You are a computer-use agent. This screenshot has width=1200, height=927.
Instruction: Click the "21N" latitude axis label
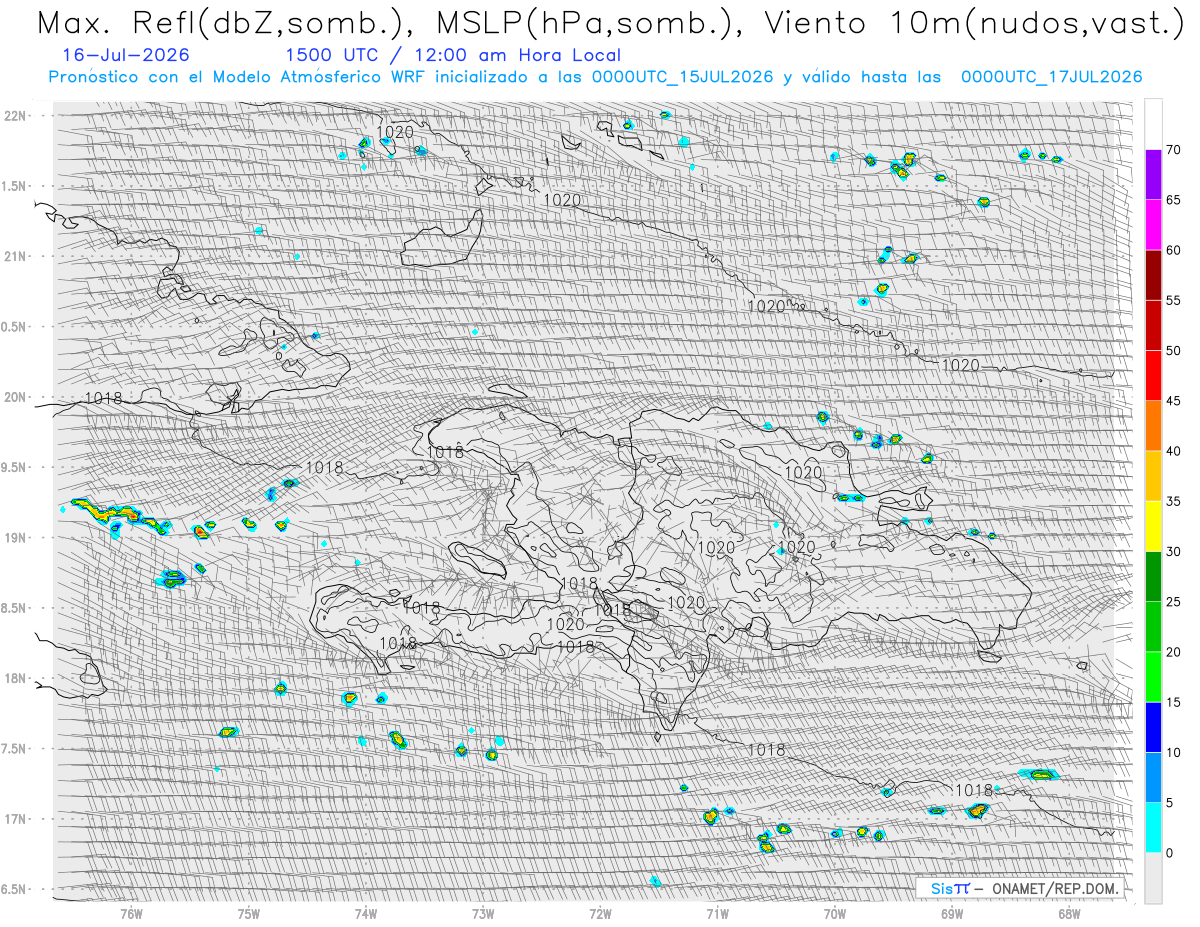coord(16,256)
